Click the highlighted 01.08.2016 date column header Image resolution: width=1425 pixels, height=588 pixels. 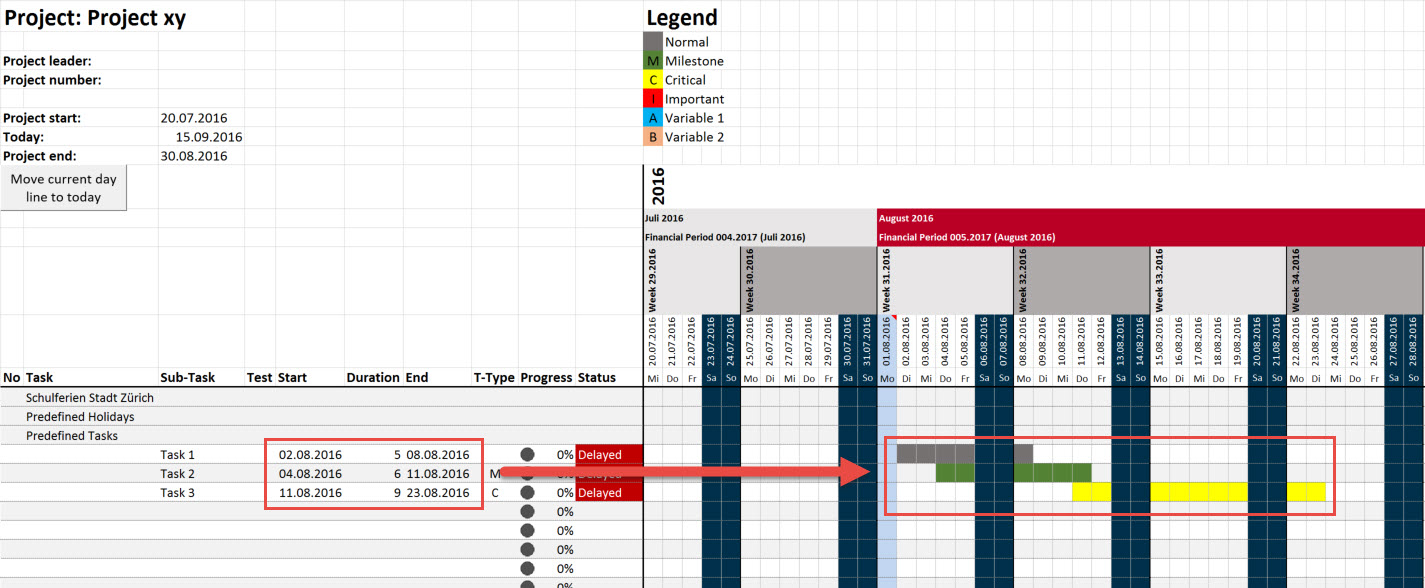[887, 342]
